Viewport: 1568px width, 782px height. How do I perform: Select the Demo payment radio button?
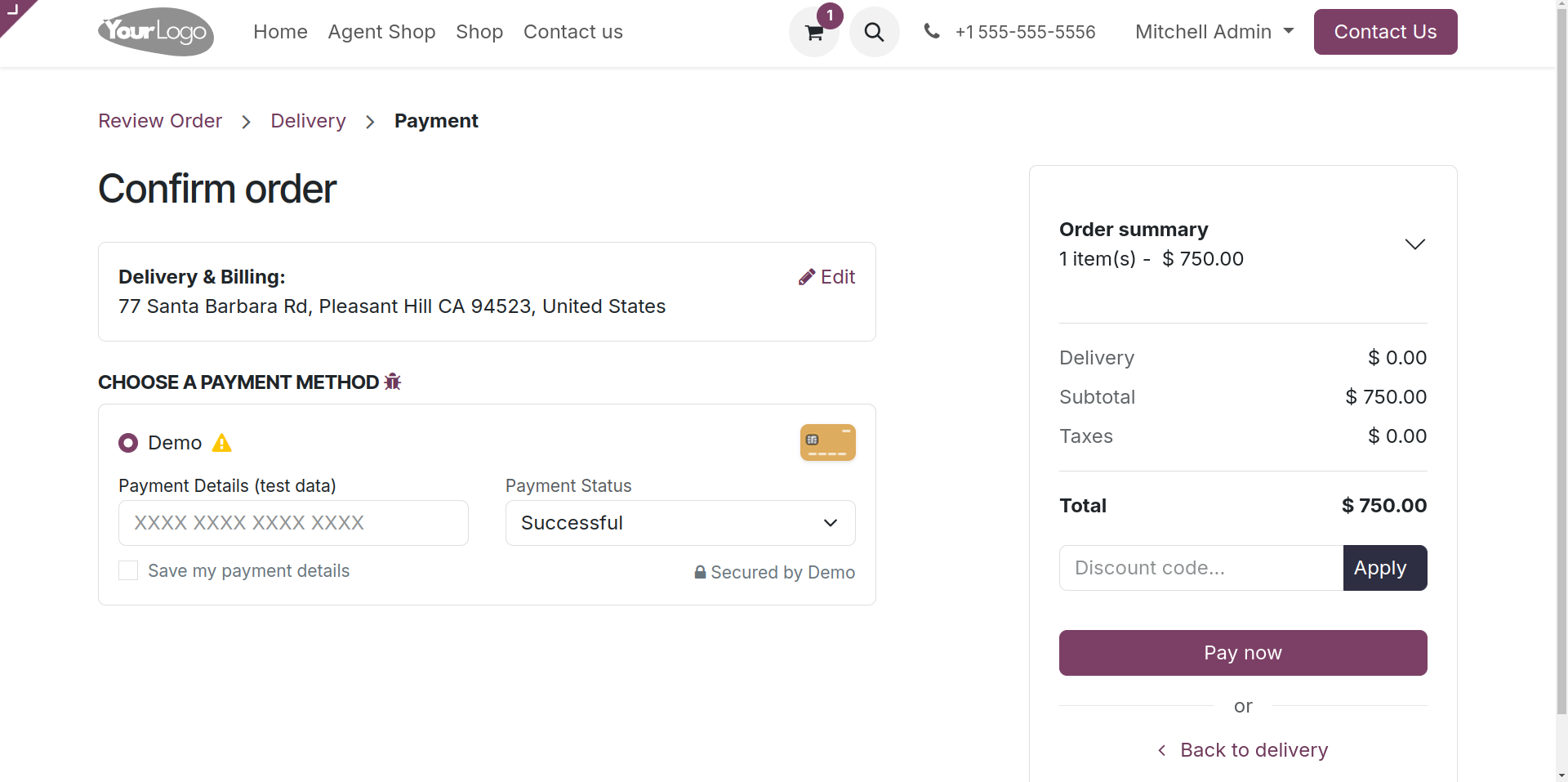128,443
